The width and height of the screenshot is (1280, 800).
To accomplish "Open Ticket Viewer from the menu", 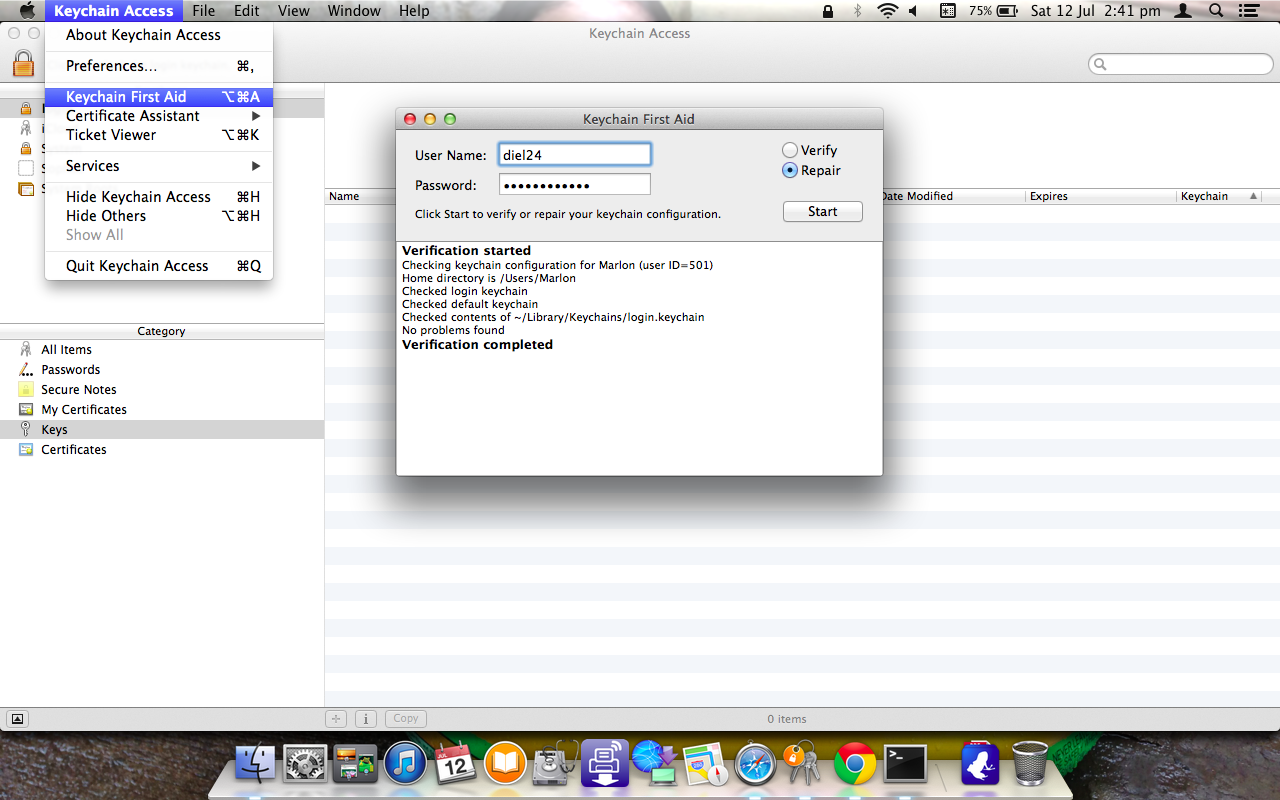I will click(x=159, y=135).
